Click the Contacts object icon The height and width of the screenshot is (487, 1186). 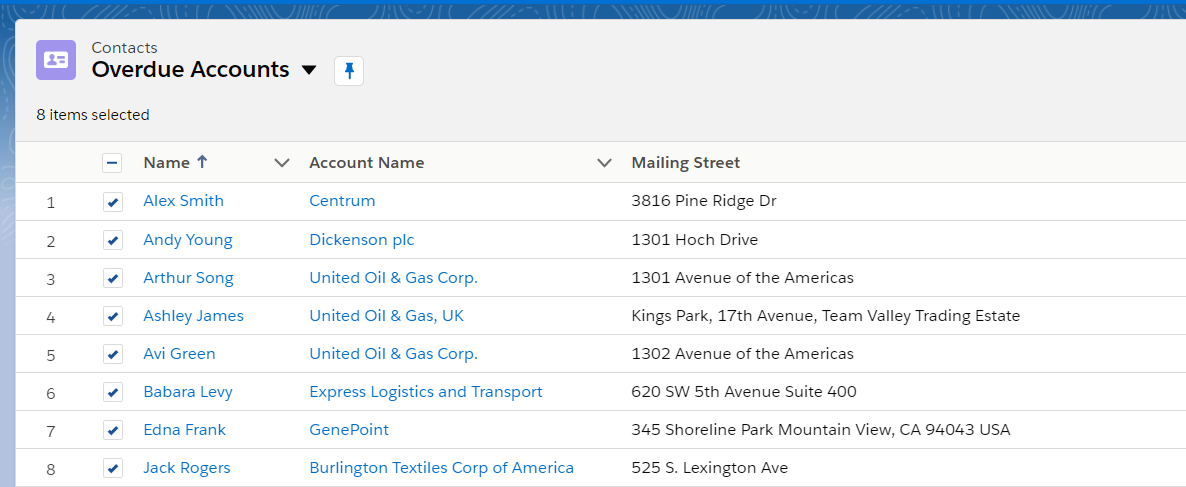pyautogui.click(x=56, y=60)
